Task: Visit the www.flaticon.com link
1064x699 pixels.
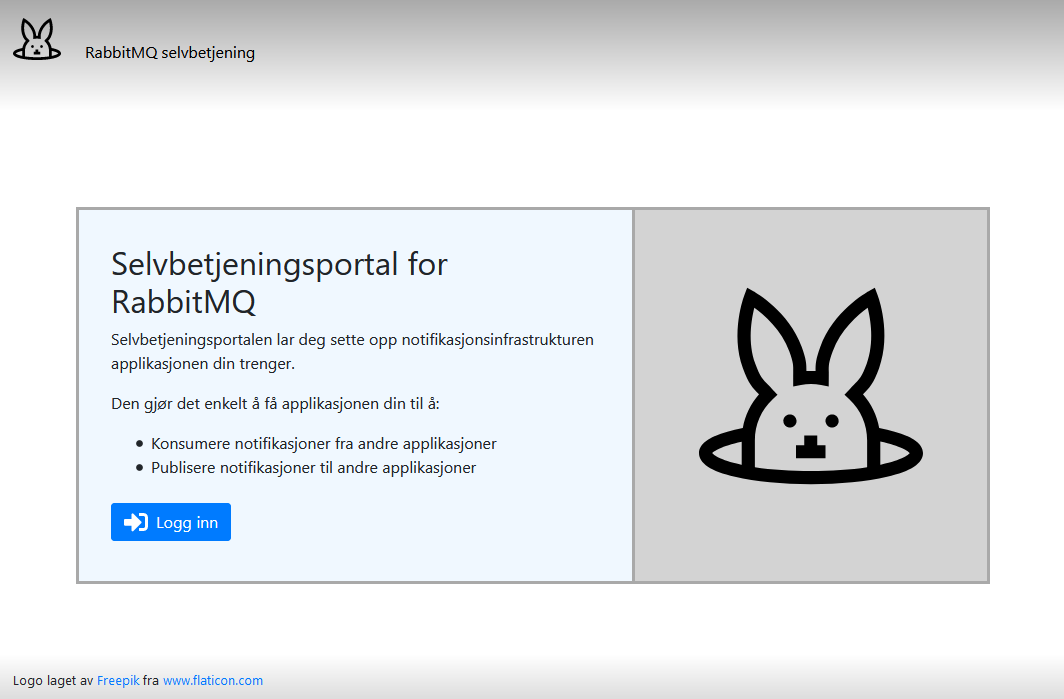Action: click(213, 680)
